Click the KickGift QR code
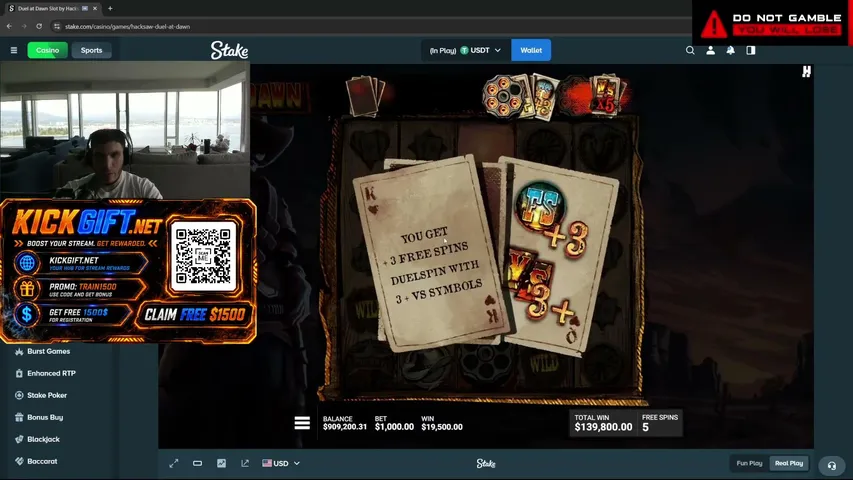 point(203,256)
